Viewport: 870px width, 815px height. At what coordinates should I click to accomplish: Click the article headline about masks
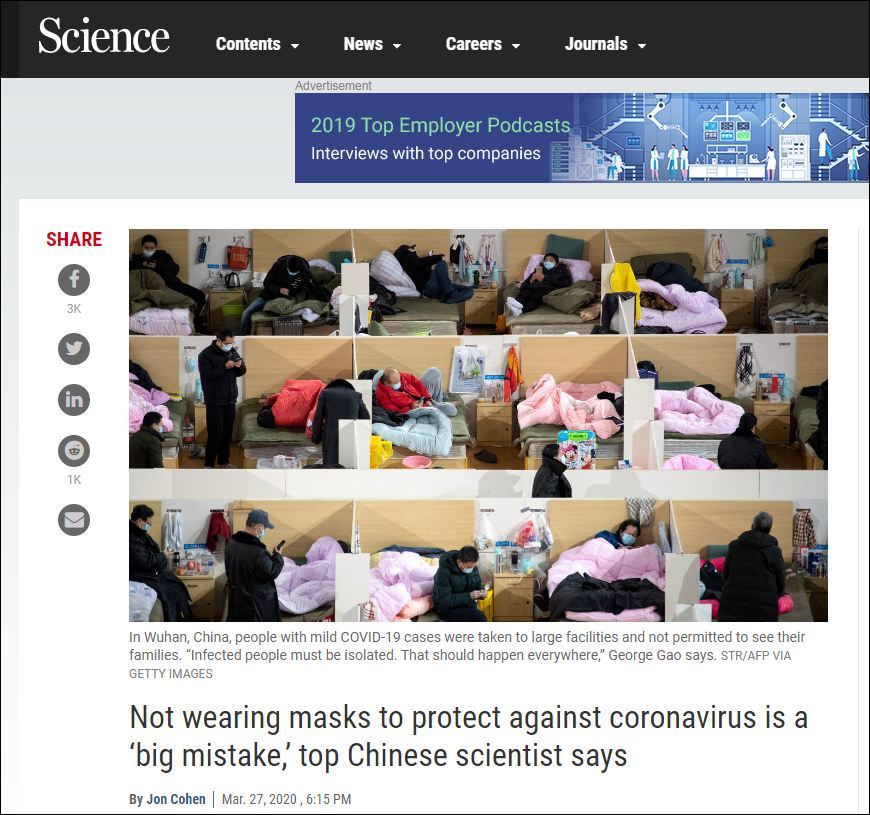tap(468, 736)
